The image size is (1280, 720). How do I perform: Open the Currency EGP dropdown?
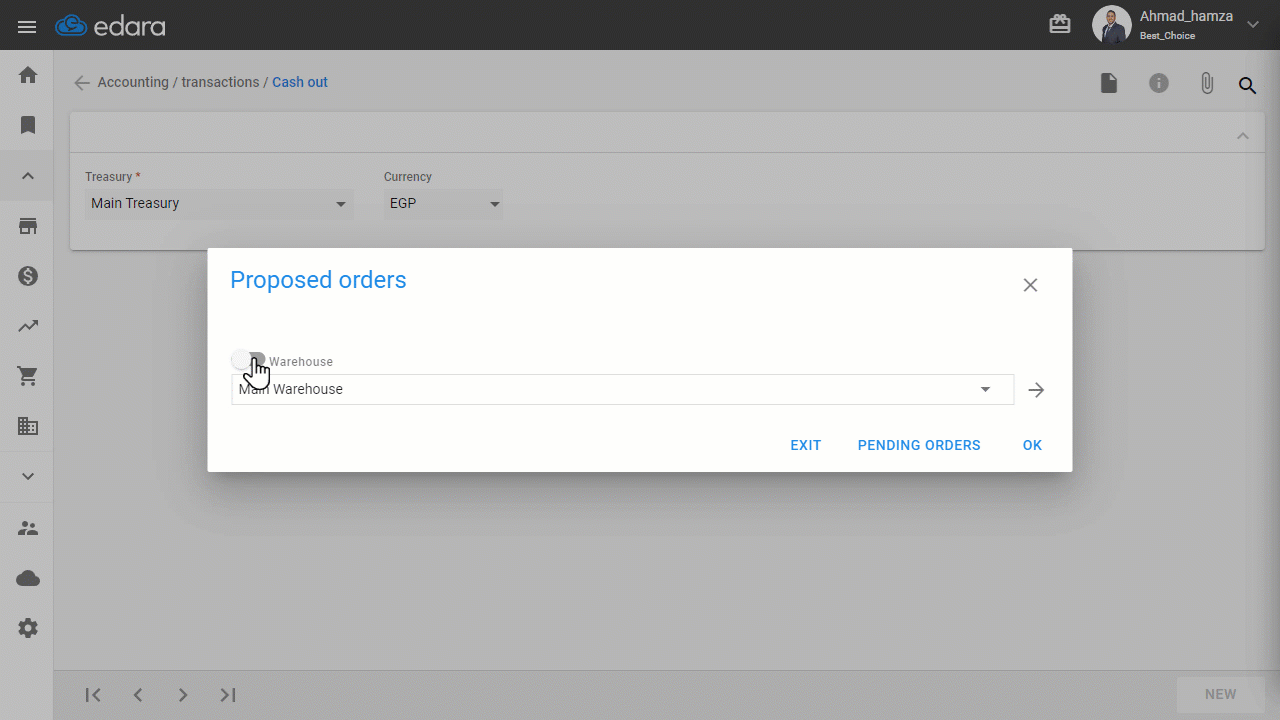point(443,204)
